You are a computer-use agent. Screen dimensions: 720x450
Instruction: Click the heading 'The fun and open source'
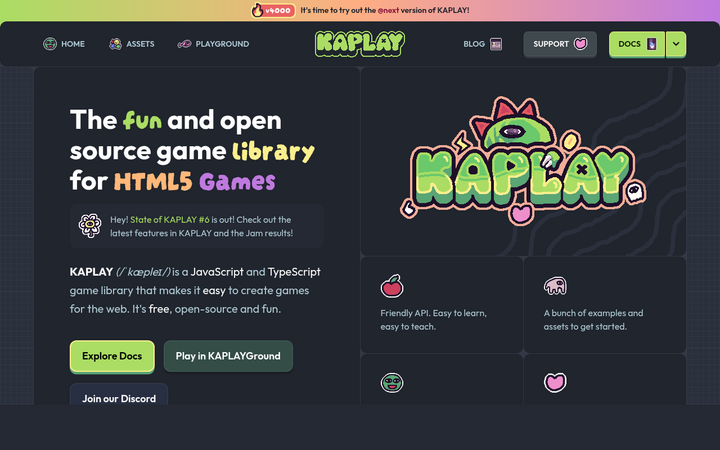click(192, 150)
